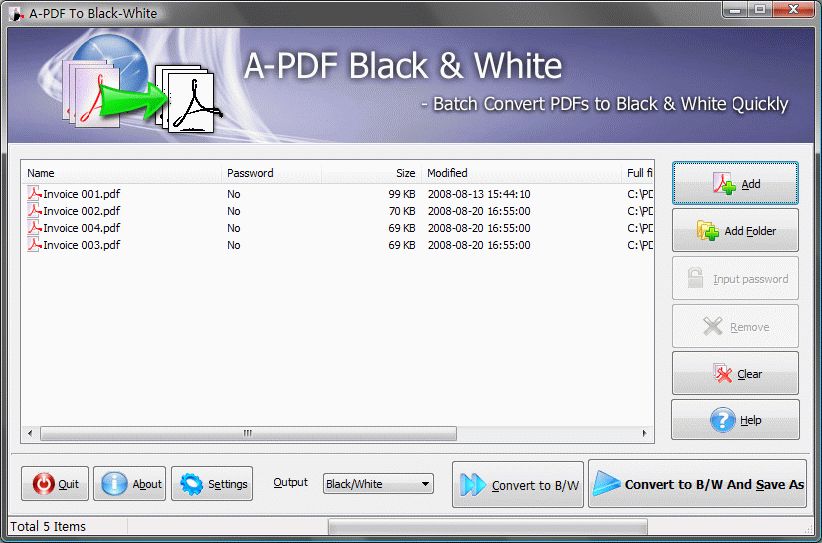Viewport: 822px width, 543px height.
Task: Click Convert to B/W And Save As
Action: tap(698, 484)
